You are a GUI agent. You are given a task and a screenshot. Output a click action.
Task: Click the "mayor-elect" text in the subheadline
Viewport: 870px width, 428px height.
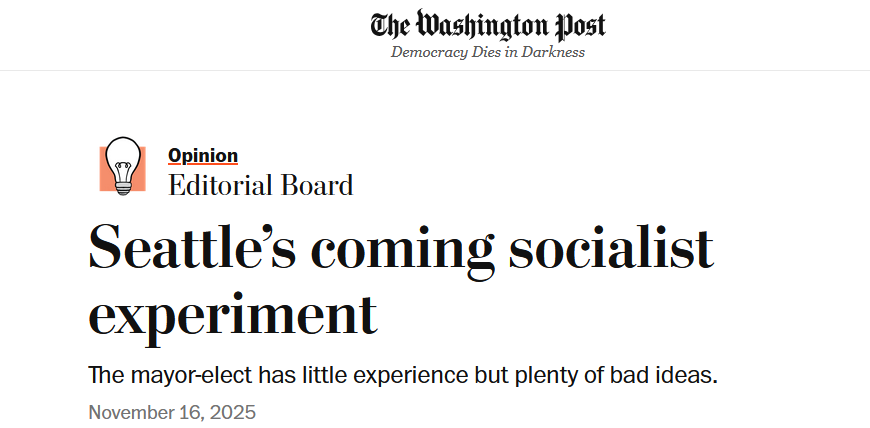(x=191, y=376)
